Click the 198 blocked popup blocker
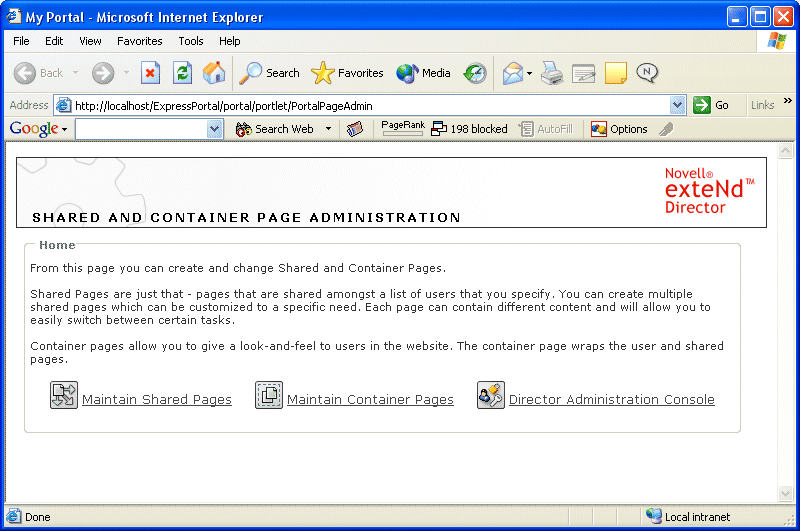 coord(469,129)
